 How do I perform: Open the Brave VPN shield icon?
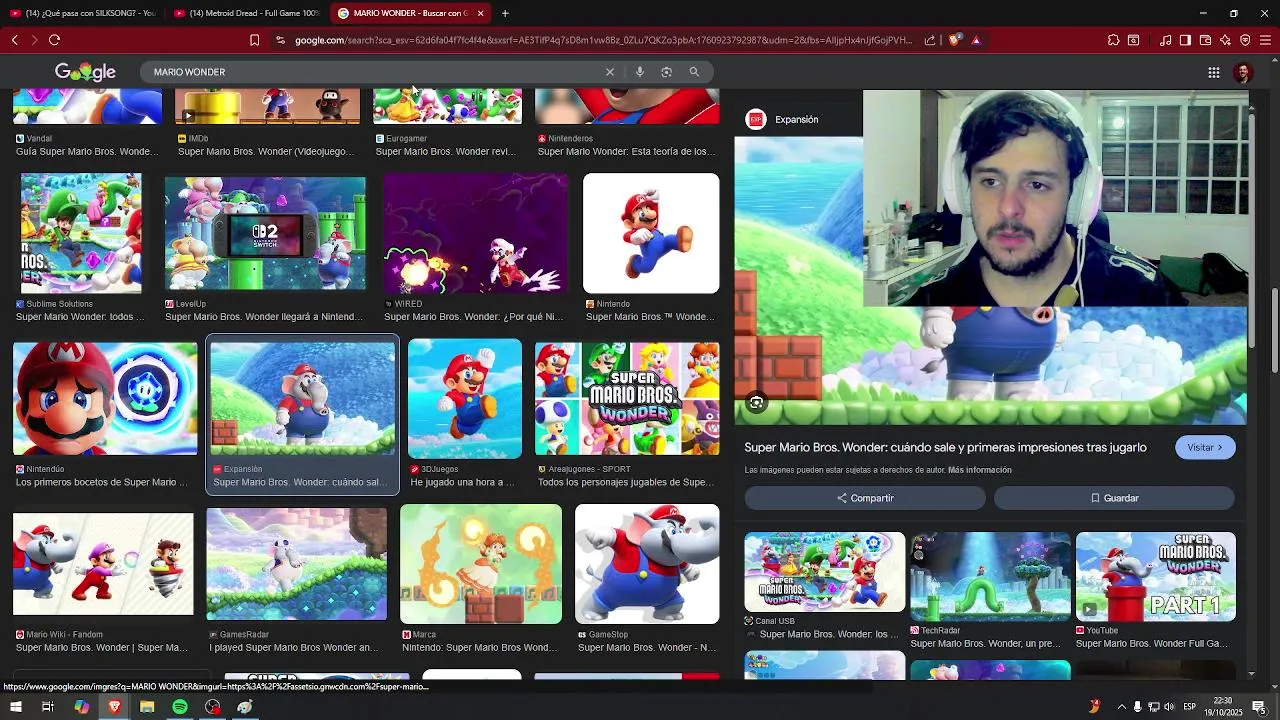click(x=1245, y=40)
